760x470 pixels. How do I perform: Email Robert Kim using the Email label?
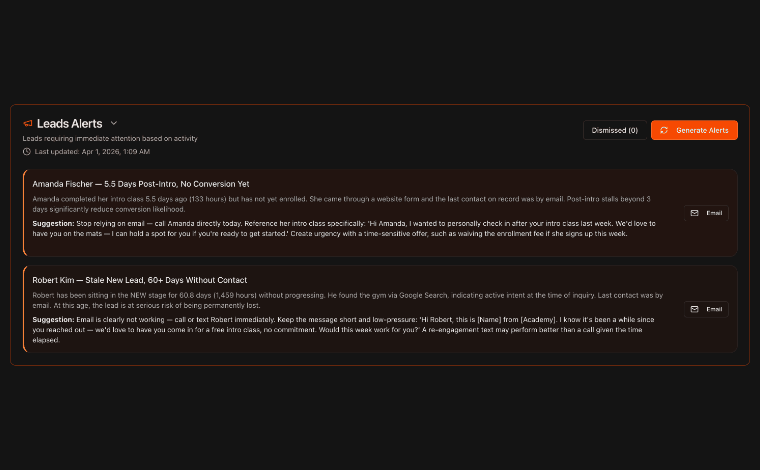(714, 309)
